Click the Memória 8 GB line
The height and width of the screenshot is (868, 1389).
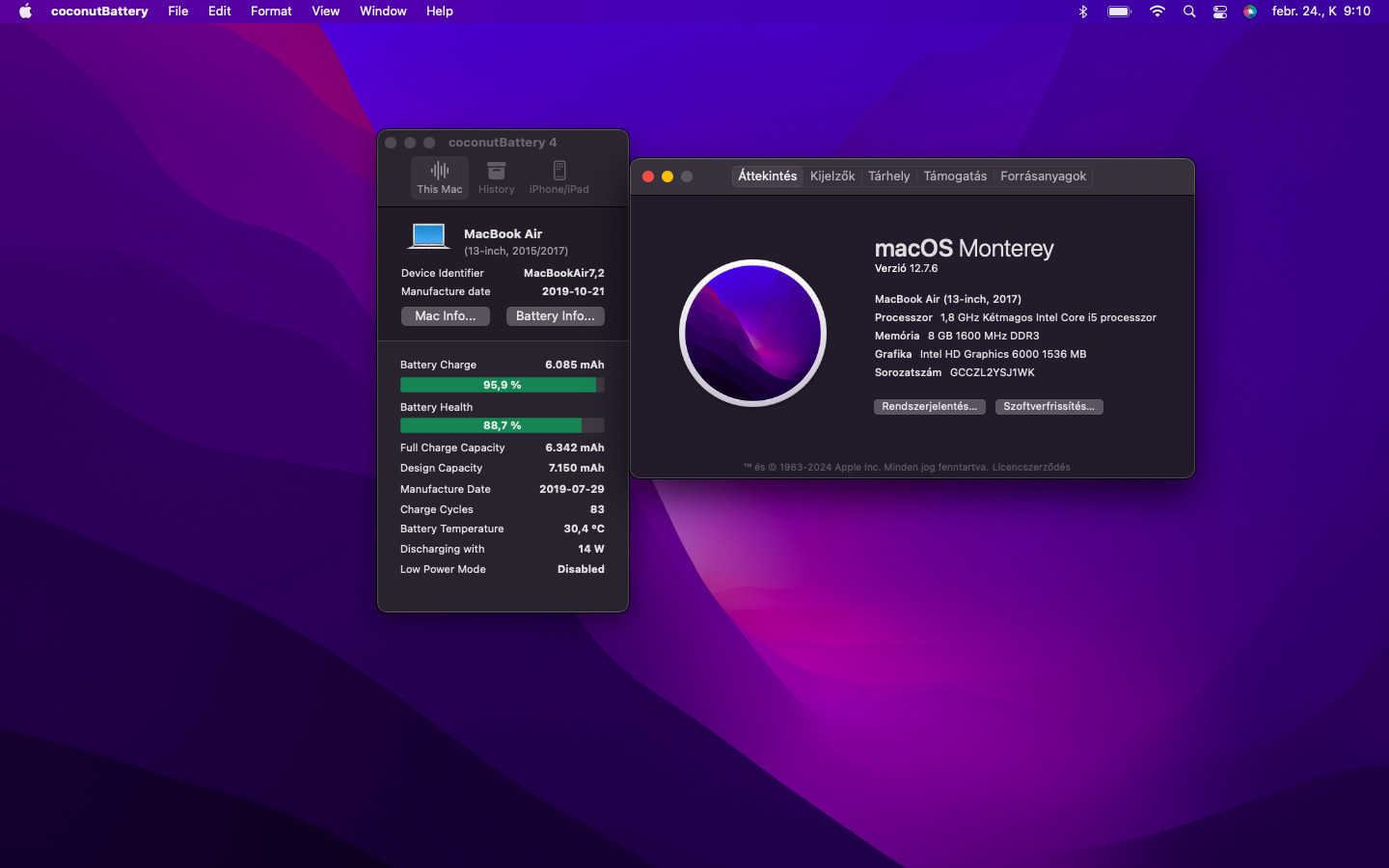tap(957, 336)
